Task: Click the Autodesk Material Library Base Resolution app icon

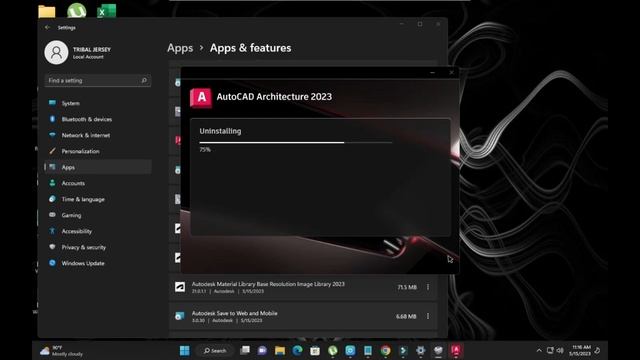Action: [180, 287]
